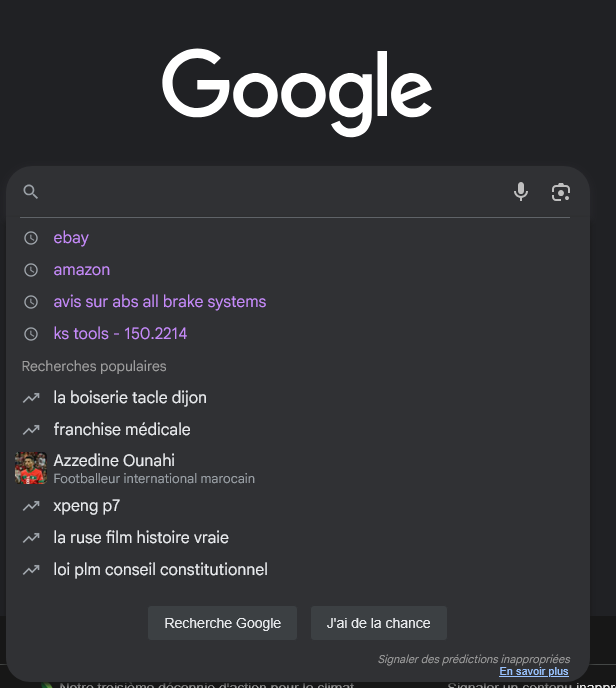Screen dimensions: 616x688
Task: Click clock icon beside ks tools suggestion
Action: click(x=31, y=334)
